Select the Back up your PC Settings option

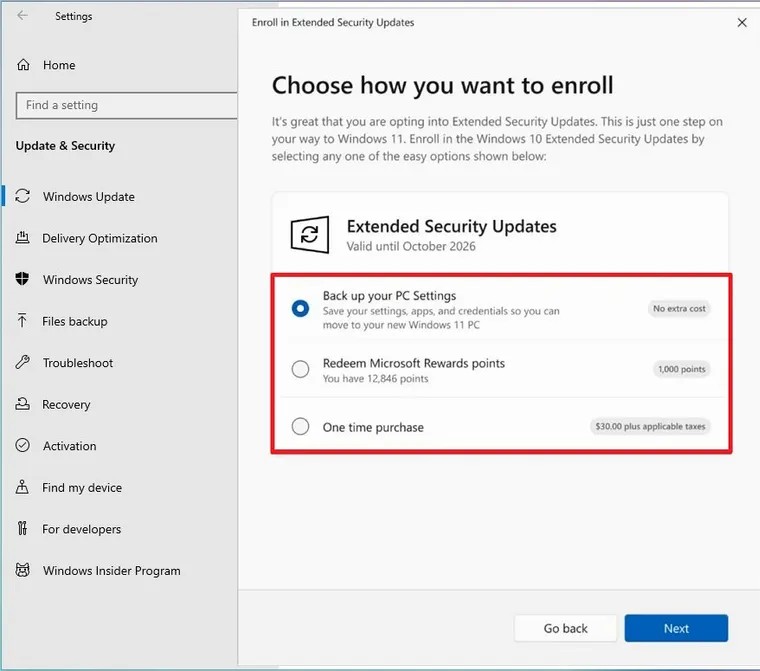click(x=300, y=309)
